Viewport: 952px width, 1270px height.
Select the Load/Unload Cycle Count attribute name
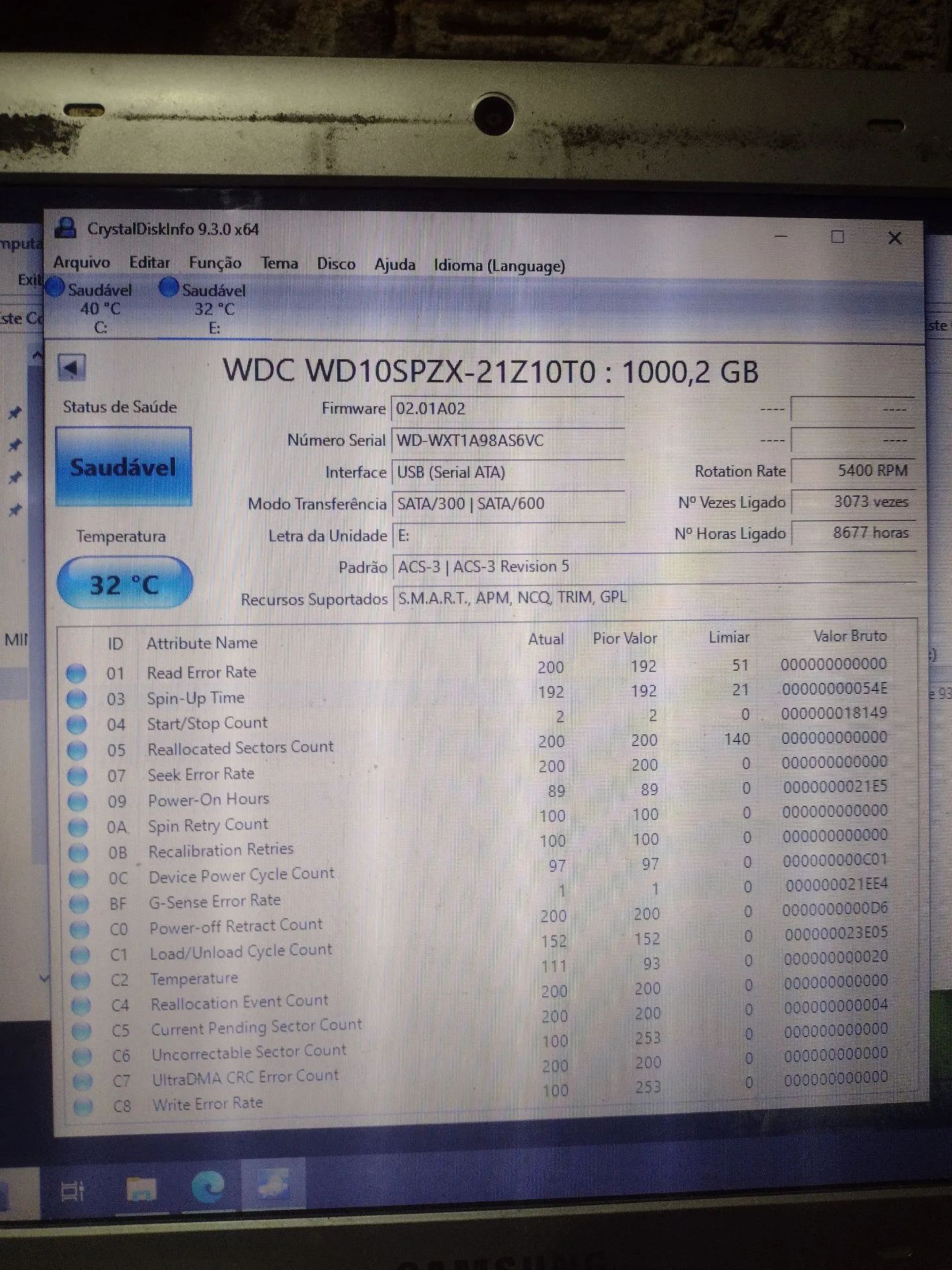[x=241, y=951]
